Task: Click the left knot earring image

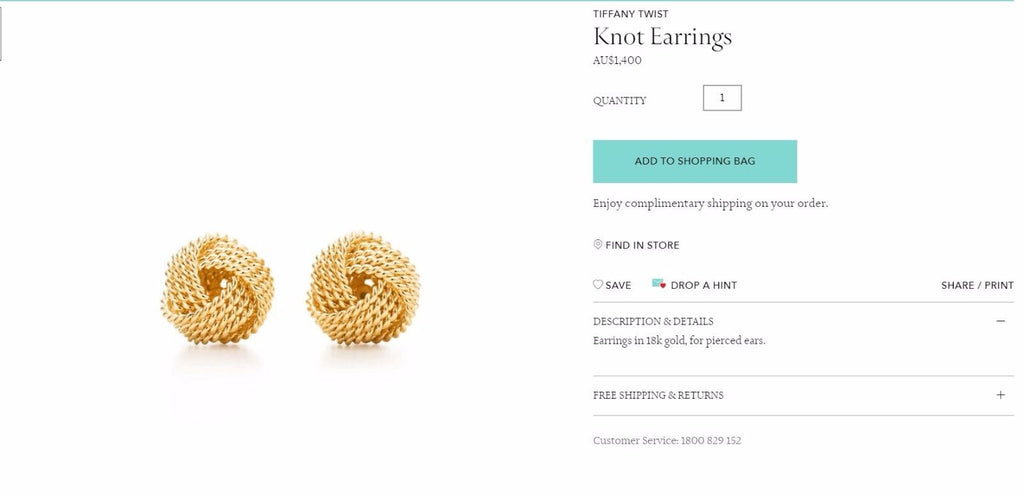Action: [217, 289]
